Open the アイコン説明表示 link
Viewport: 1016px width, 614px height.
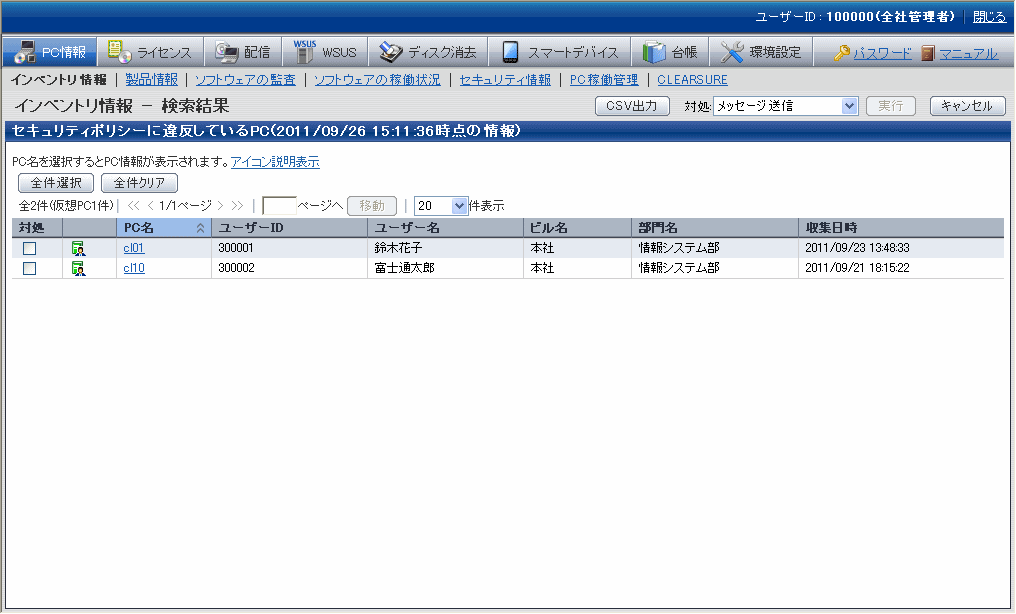pos(275,162)
